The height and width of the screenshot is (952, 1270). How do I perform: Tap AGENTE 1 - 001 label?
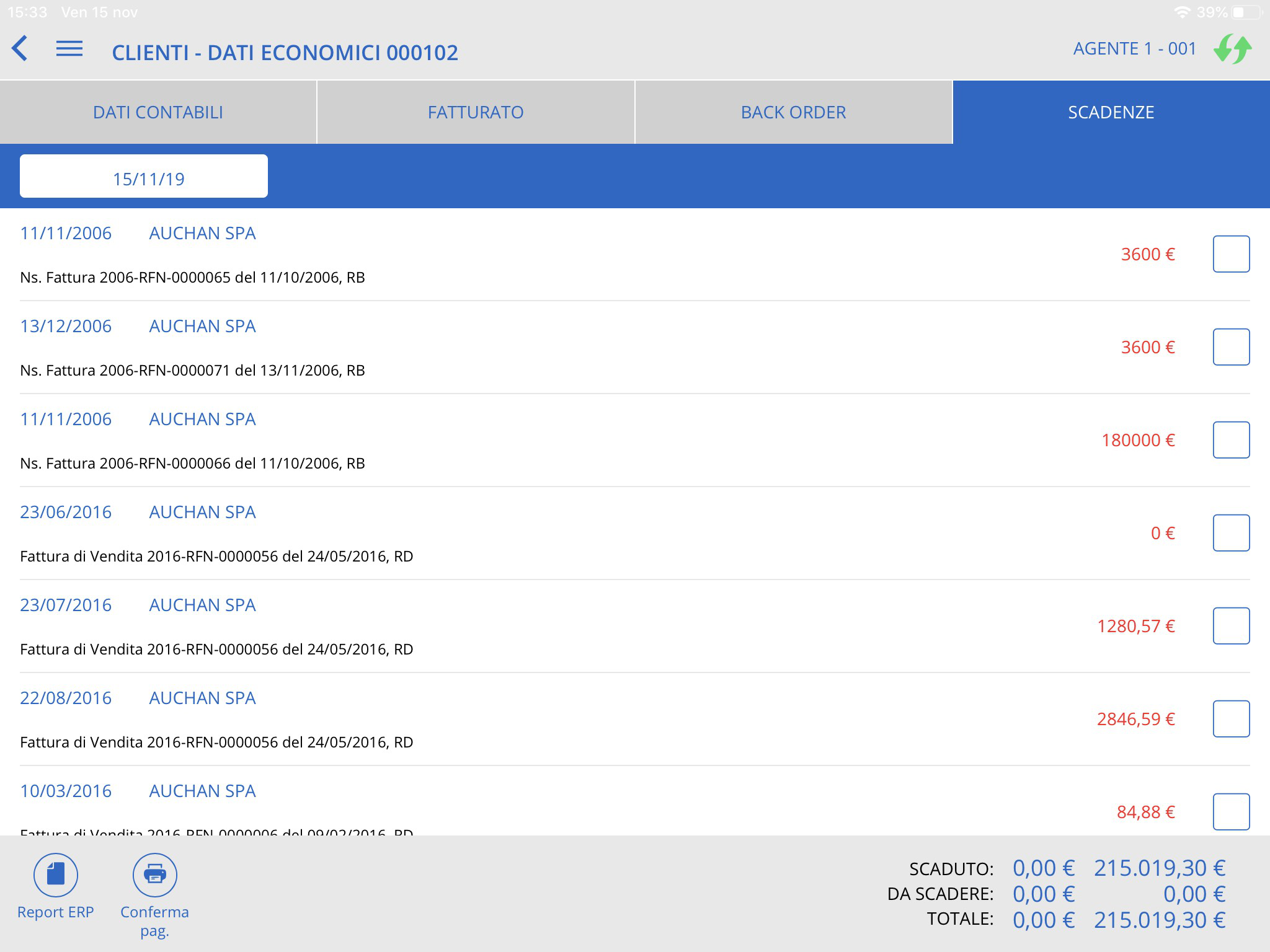(x=1134, y=49)
